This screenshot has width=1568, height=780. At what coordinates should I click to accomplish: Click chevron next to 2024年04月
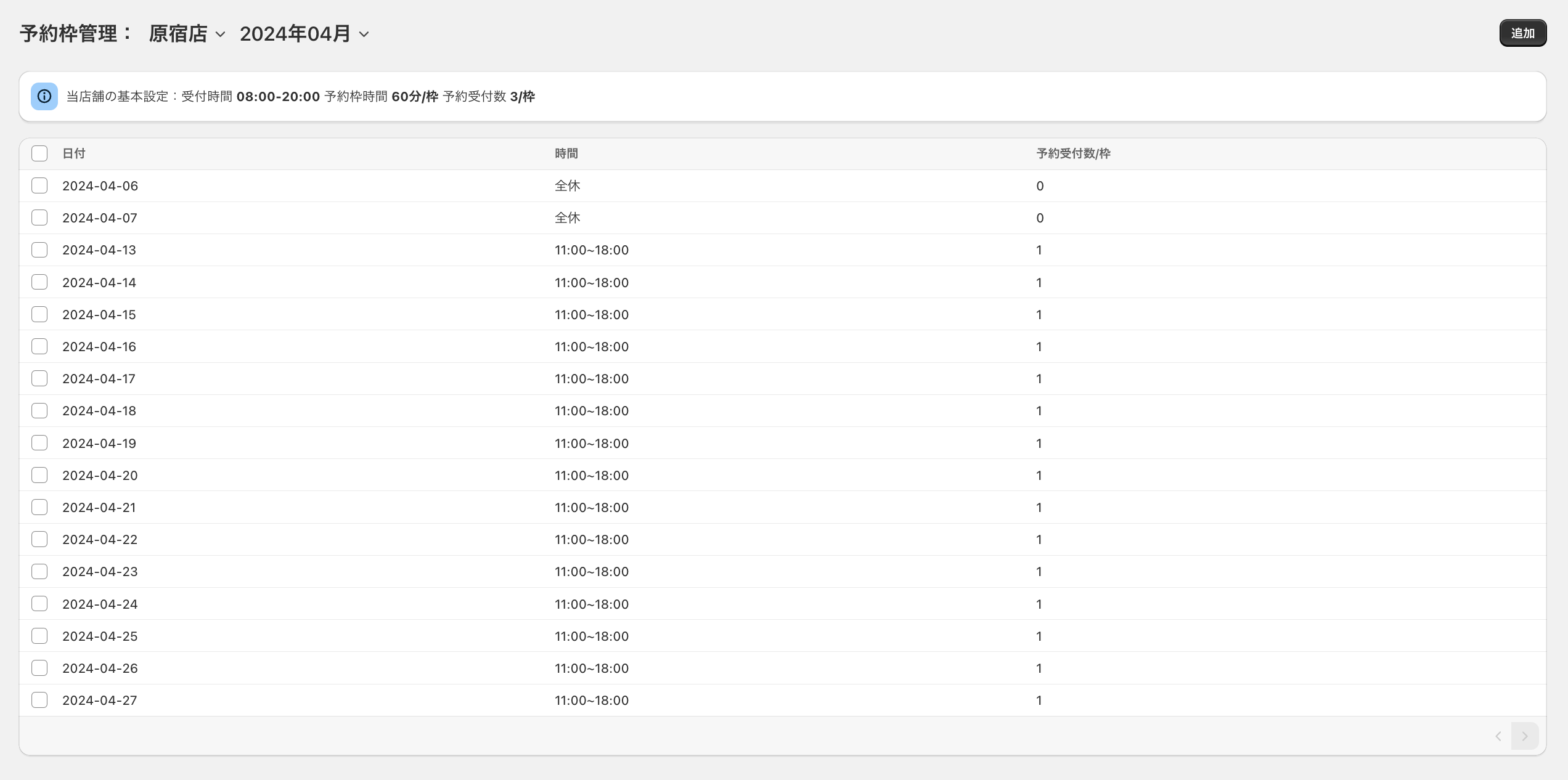[x=364, y=35]
